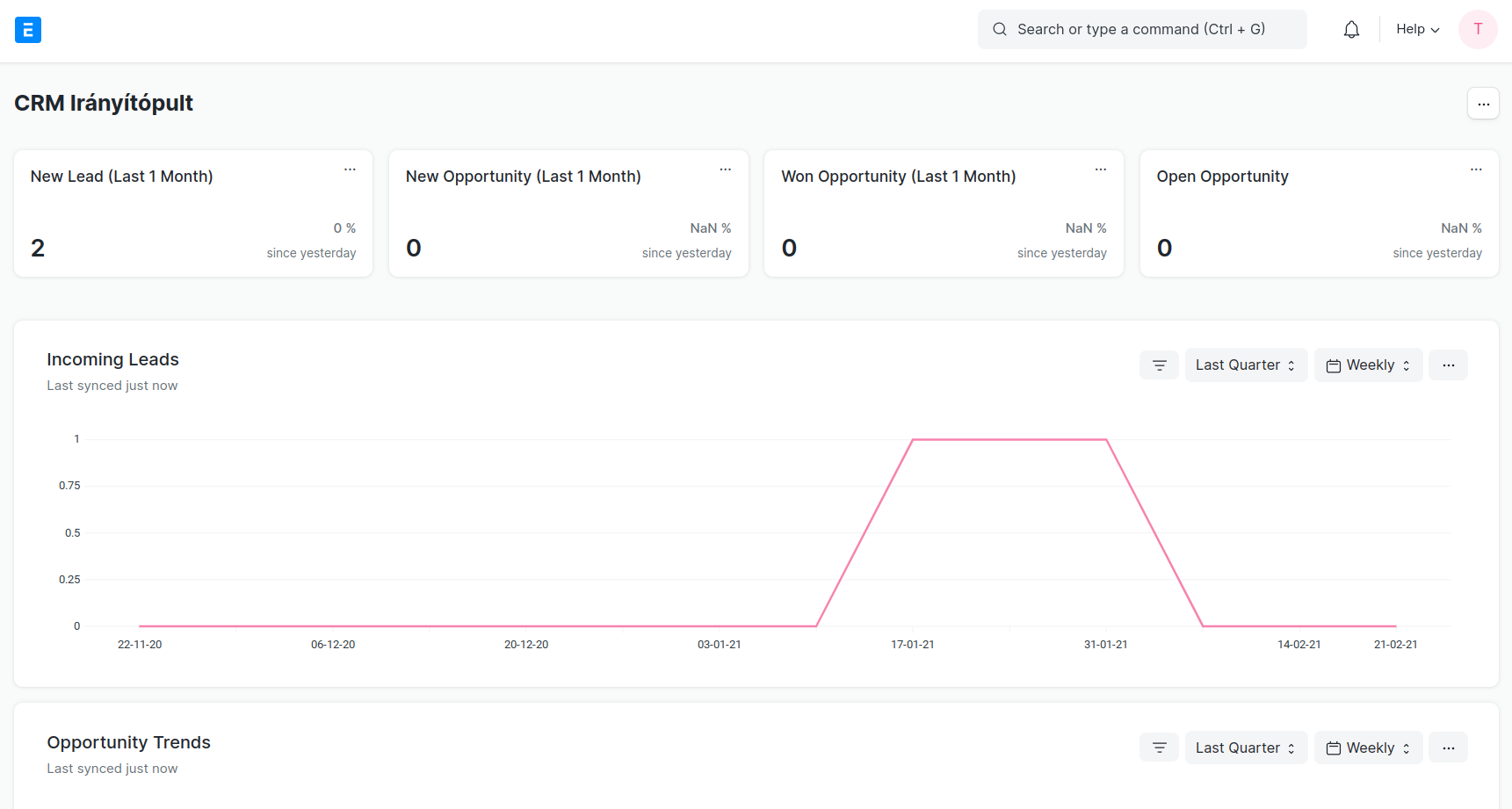Open options for New Opportunity card
1512x809 pixels.
(725, 170)
